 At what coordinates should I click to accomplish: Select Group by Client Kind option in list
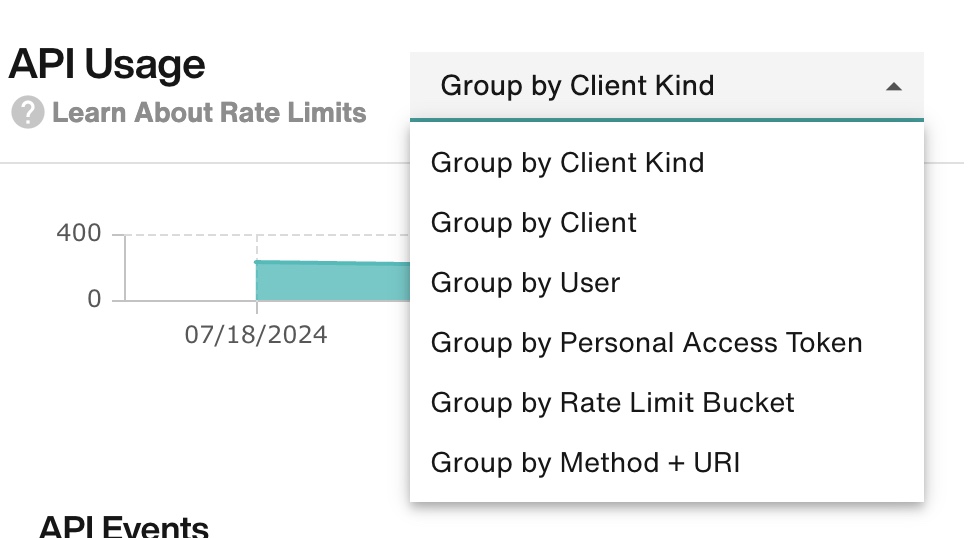pos(667,163)
